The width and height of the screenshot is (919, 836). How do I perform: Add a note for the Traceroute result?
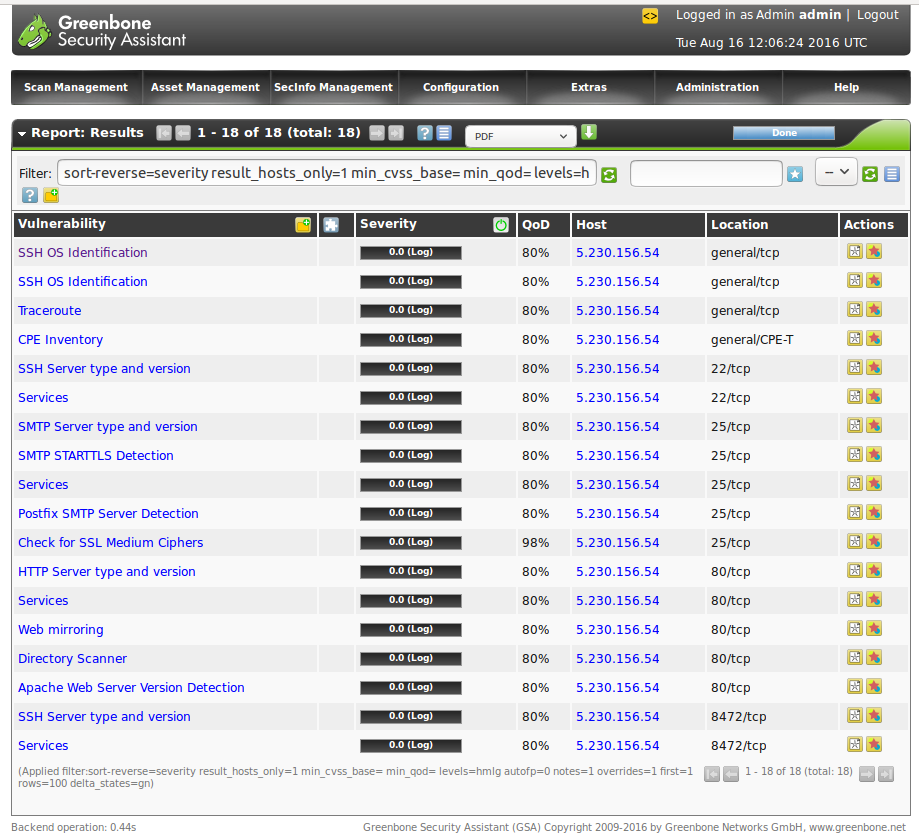855,310
